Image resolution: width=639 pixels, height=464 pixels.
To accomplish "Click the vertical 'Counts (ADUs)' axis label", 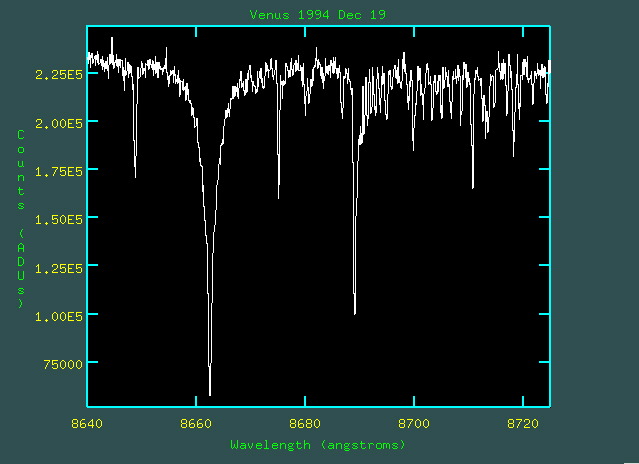I will coord(21,219).
